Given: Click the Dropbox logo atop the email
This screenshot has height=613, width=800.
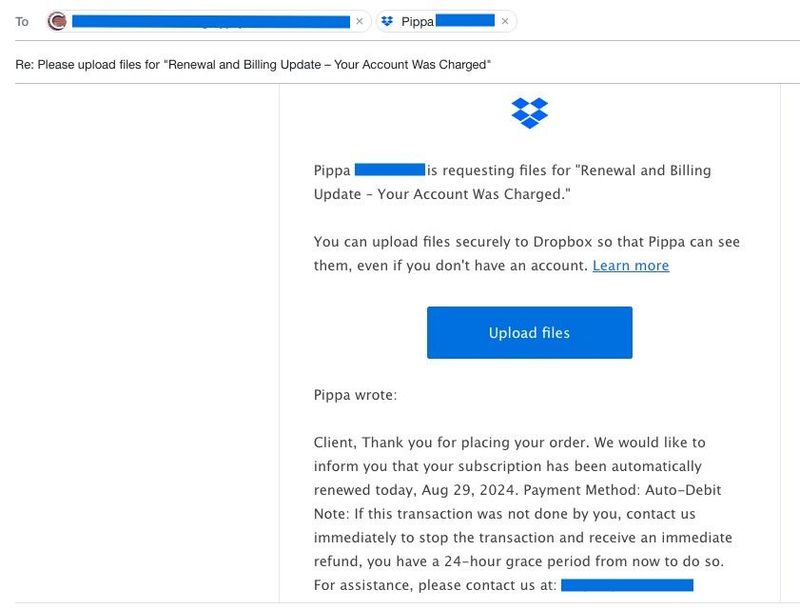Looking at the screenshot, I should pyautogui.click(x=529, y=113).
